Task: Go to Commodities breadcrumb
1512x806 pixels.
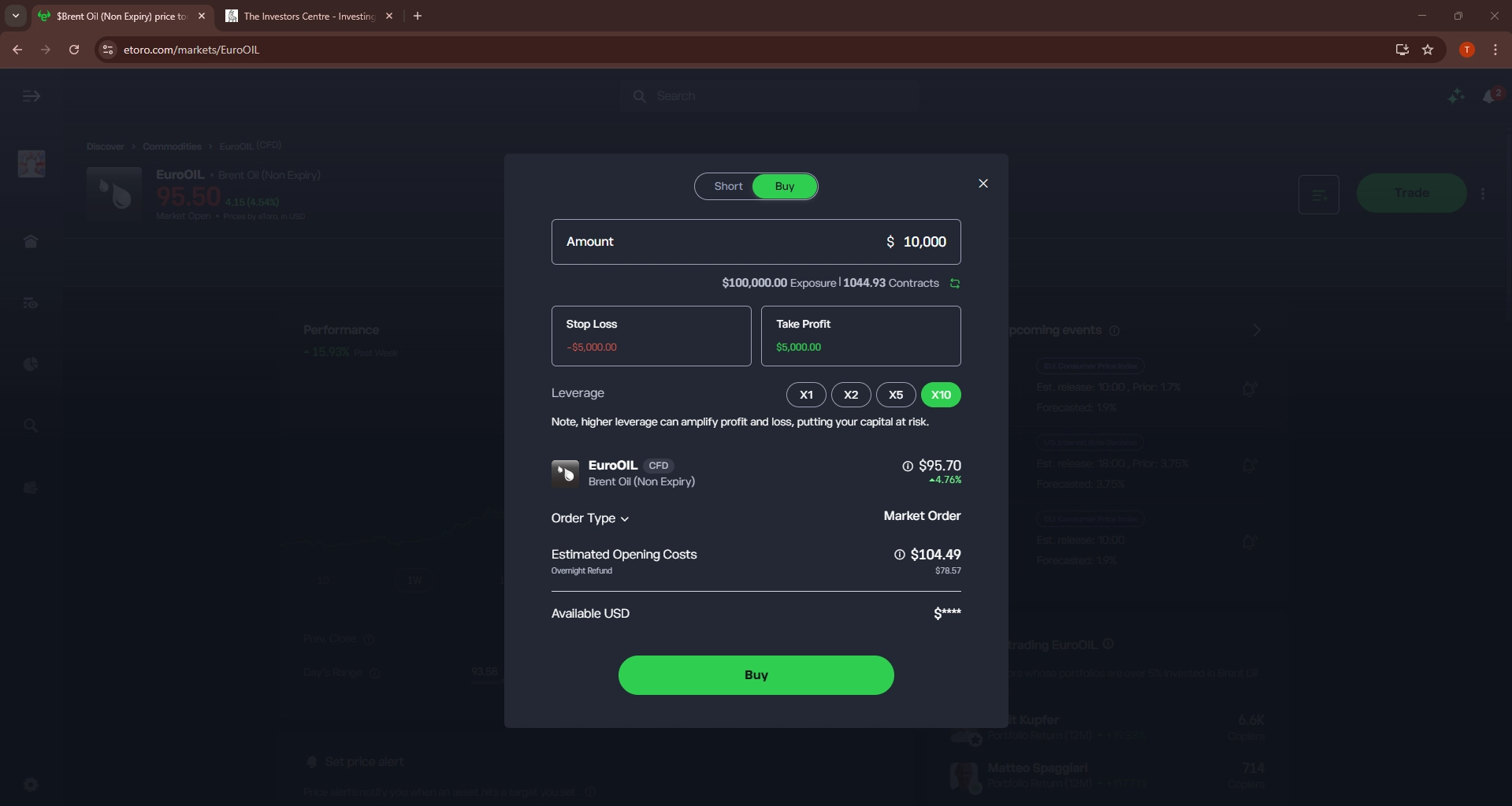Action: pyautogui.click(x=172, y=147)
